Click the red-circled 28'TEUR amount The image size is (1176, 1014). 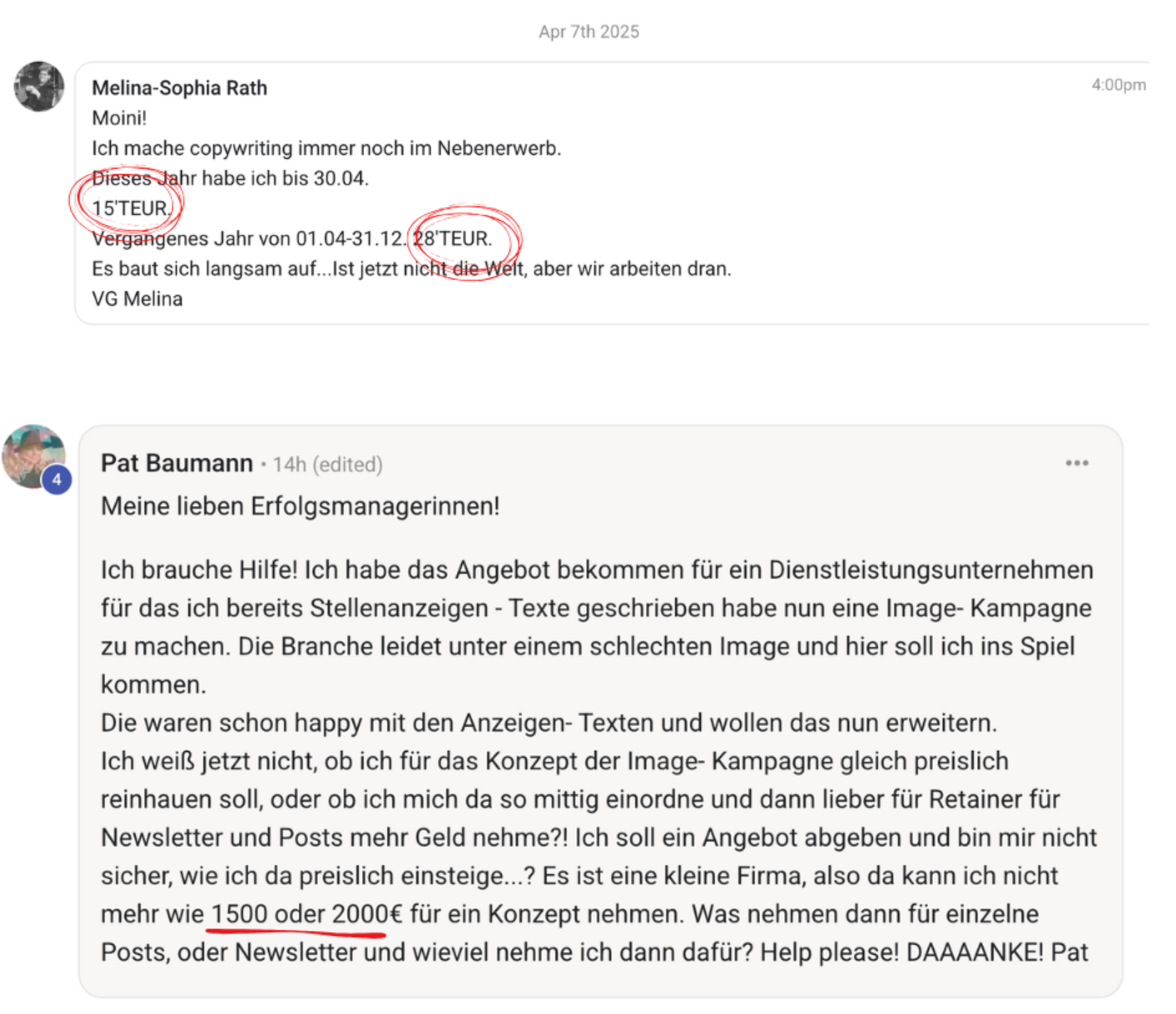click(453, 239)
